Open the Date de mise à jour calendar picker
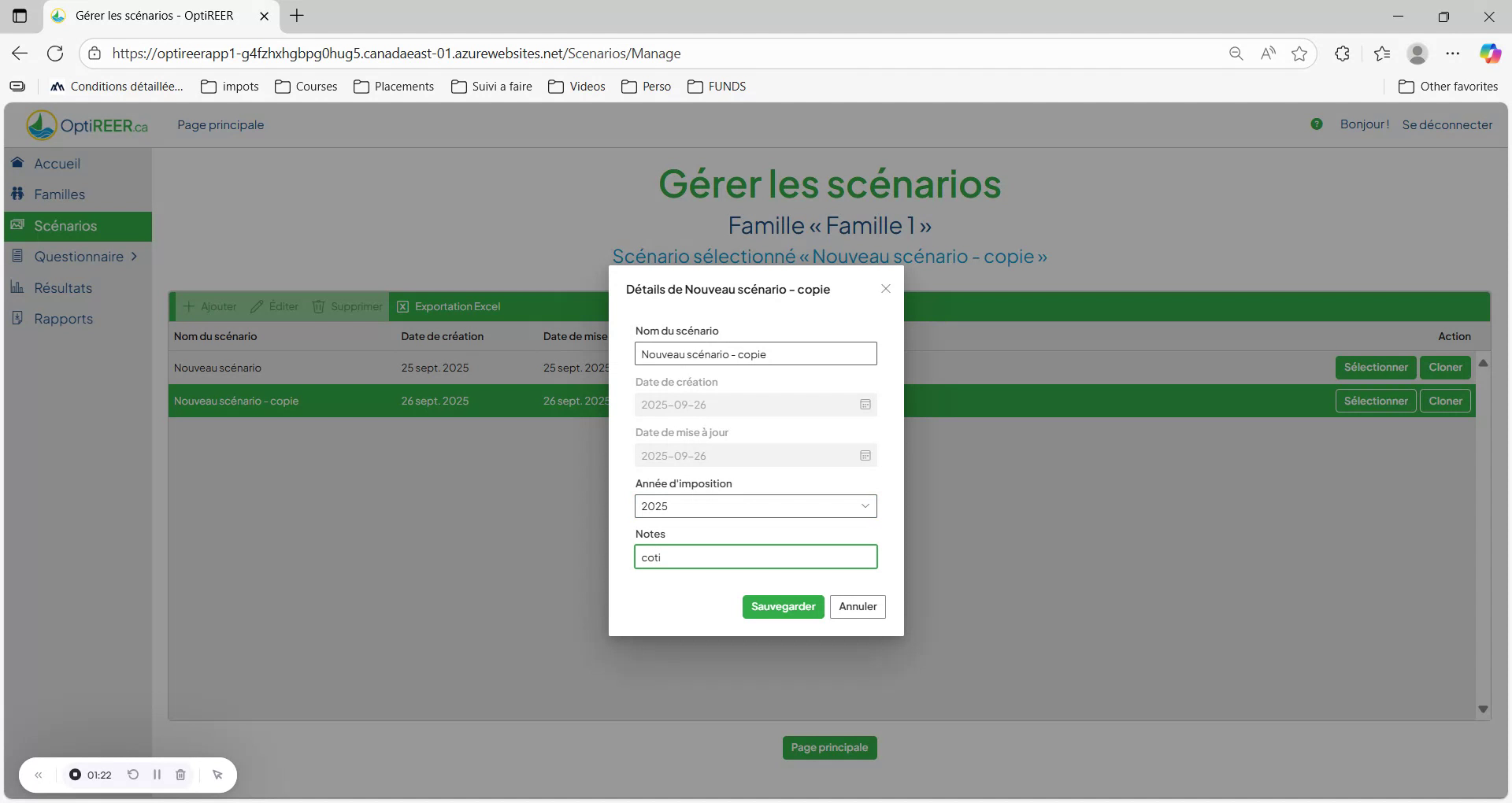Viewport: 1512px width, 803px height. point(865,455)
